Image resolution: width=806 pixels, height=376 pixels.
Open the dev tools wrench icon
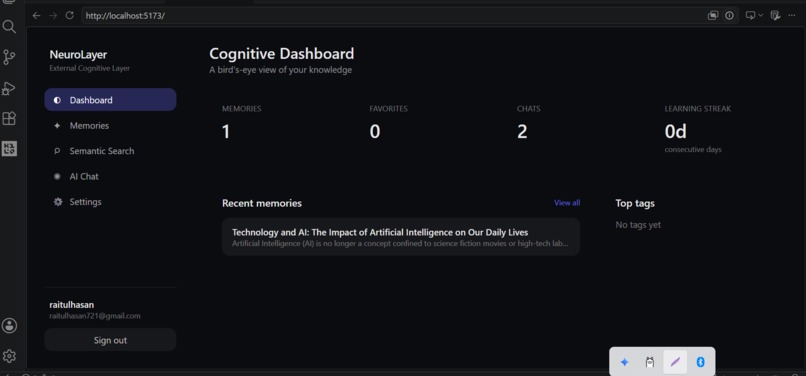point(775,15)
